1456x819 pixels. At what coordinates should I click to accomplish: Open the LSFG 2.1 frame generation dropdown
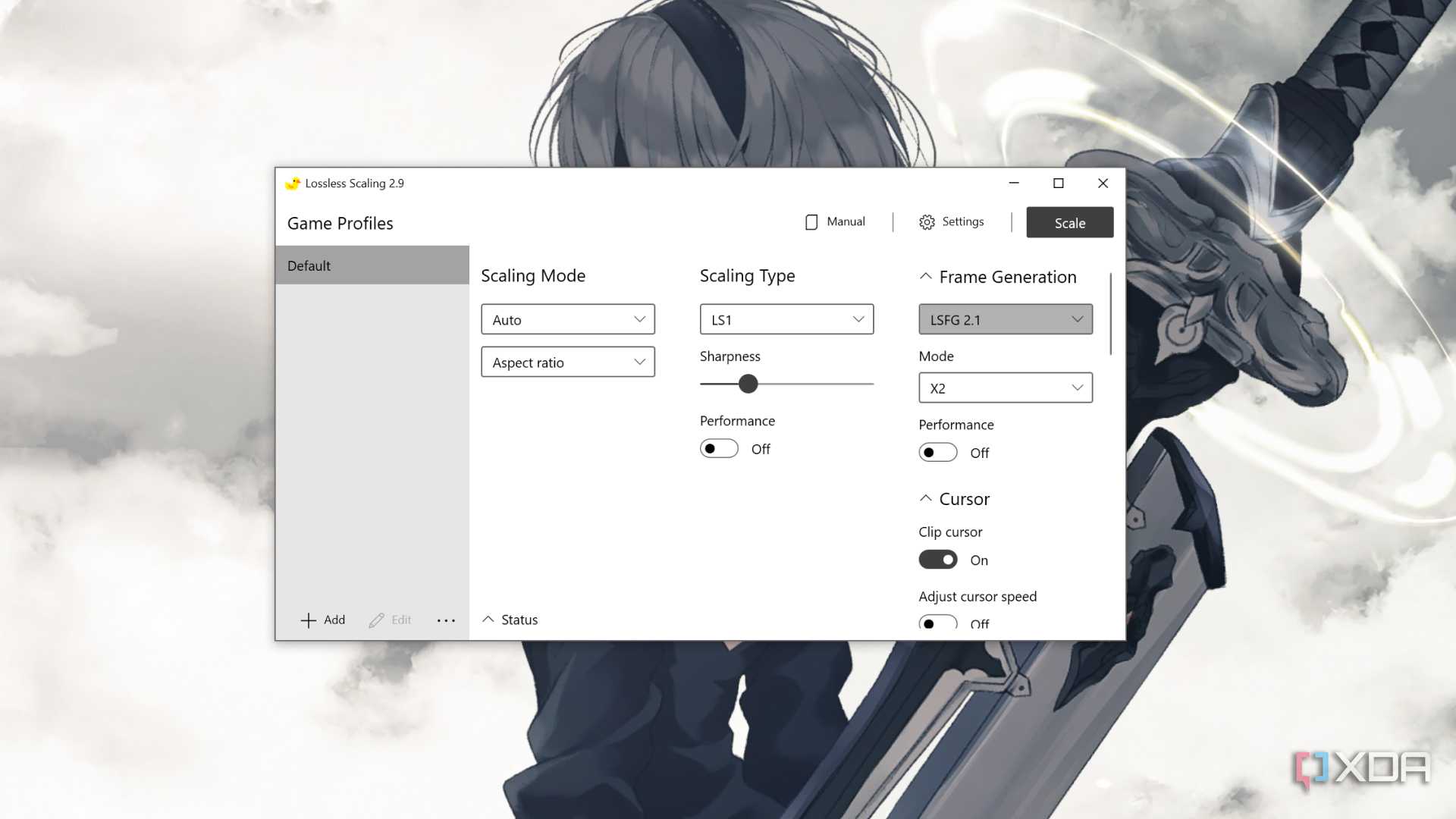coord(1006,319)
